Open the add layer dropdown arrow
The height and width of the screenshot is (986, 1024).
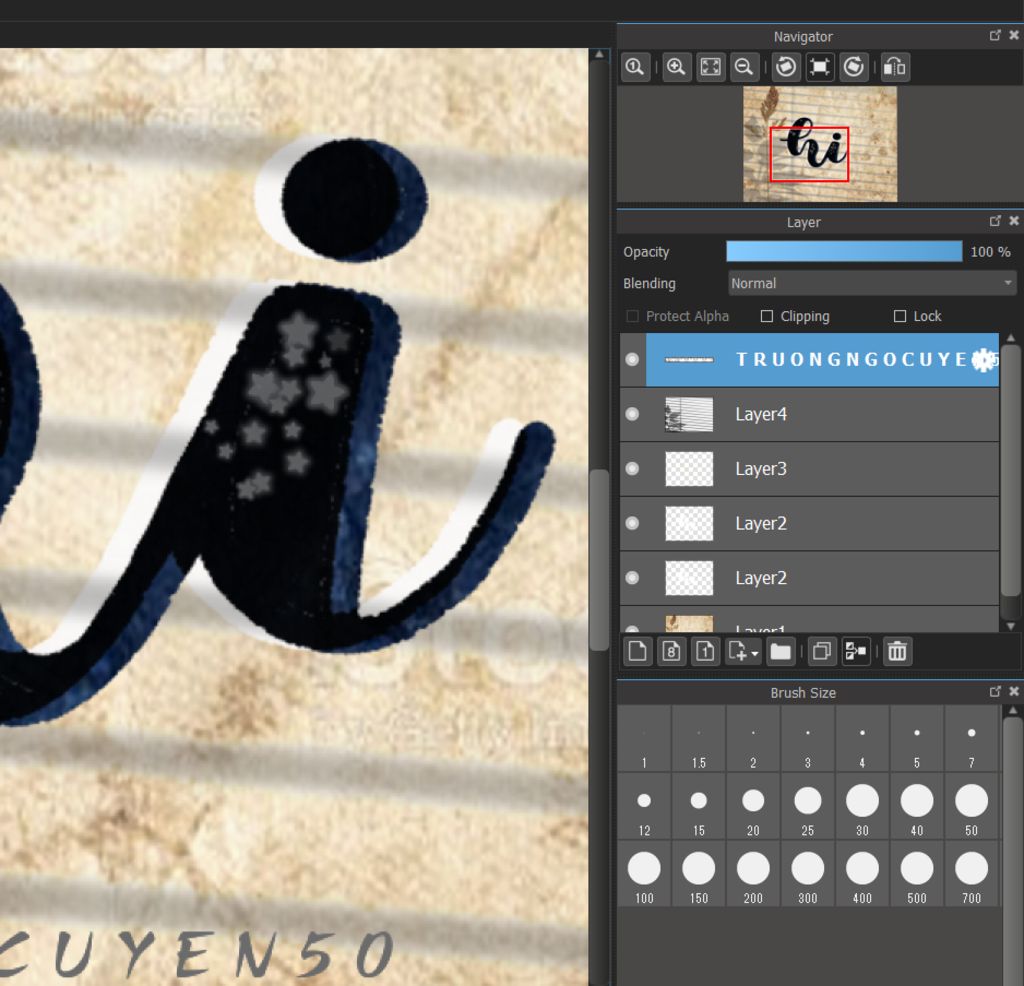tap(755, 653)
